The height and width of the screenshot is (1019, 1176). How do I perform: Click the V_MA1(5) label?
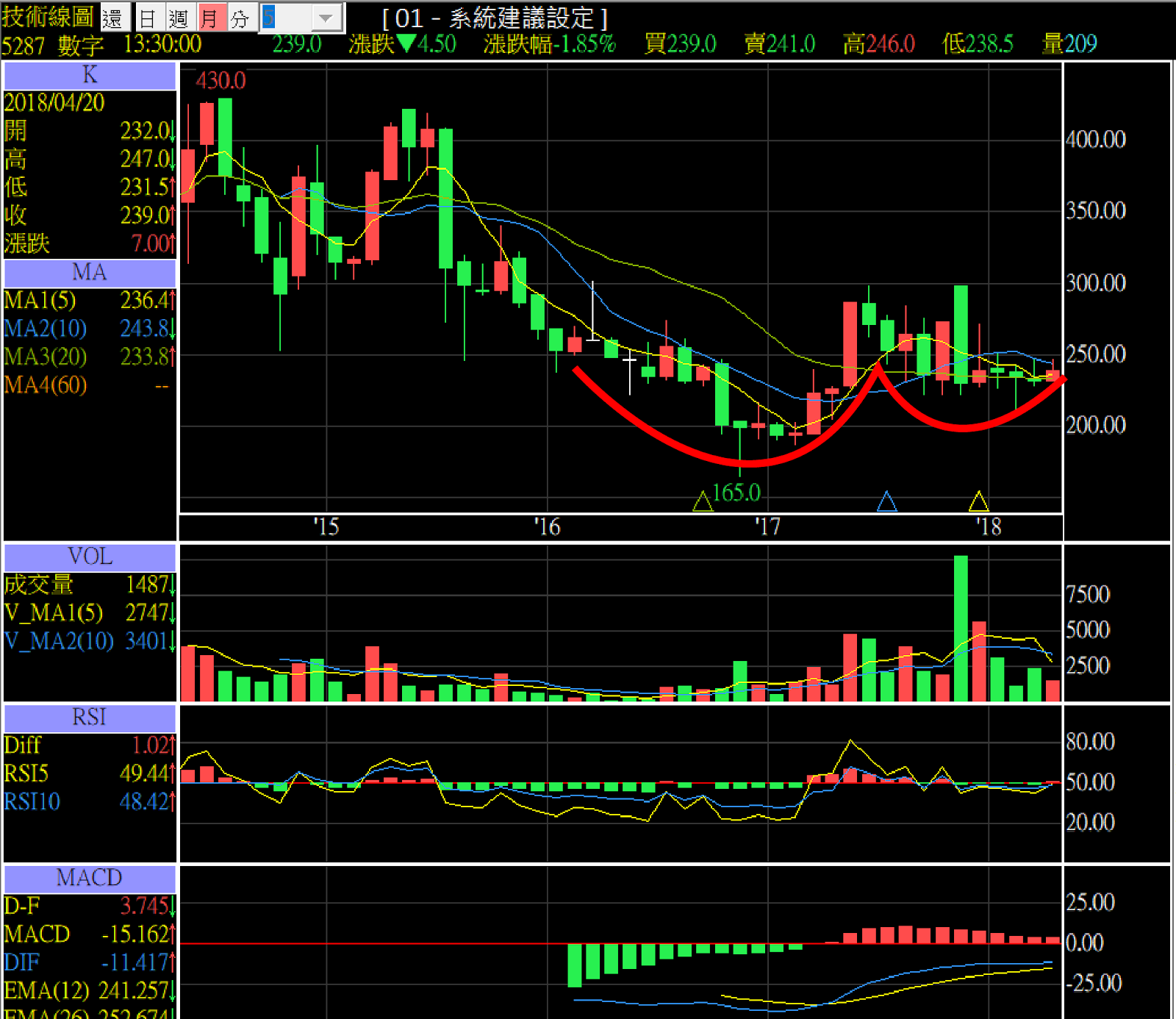(54, 613)
